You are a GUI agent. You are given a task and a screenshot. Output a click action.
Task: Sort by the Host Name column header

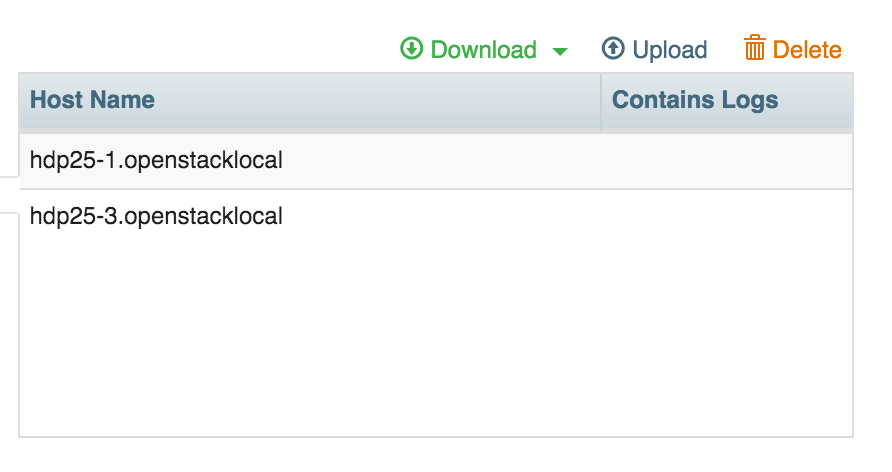pos(92,100)
